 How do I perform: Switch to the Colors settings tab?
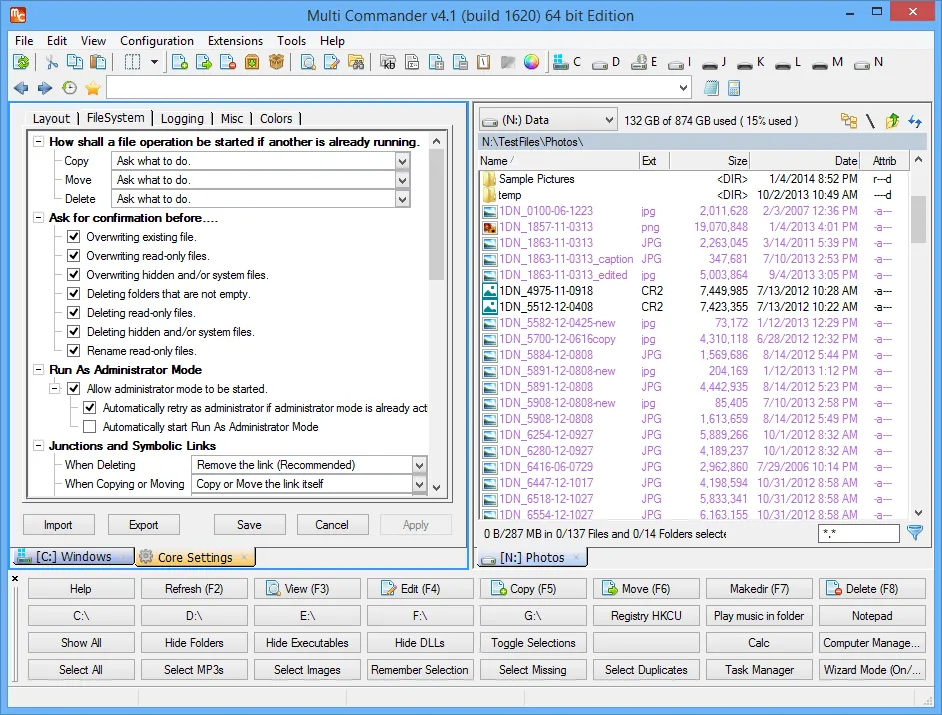coord(276,118)
